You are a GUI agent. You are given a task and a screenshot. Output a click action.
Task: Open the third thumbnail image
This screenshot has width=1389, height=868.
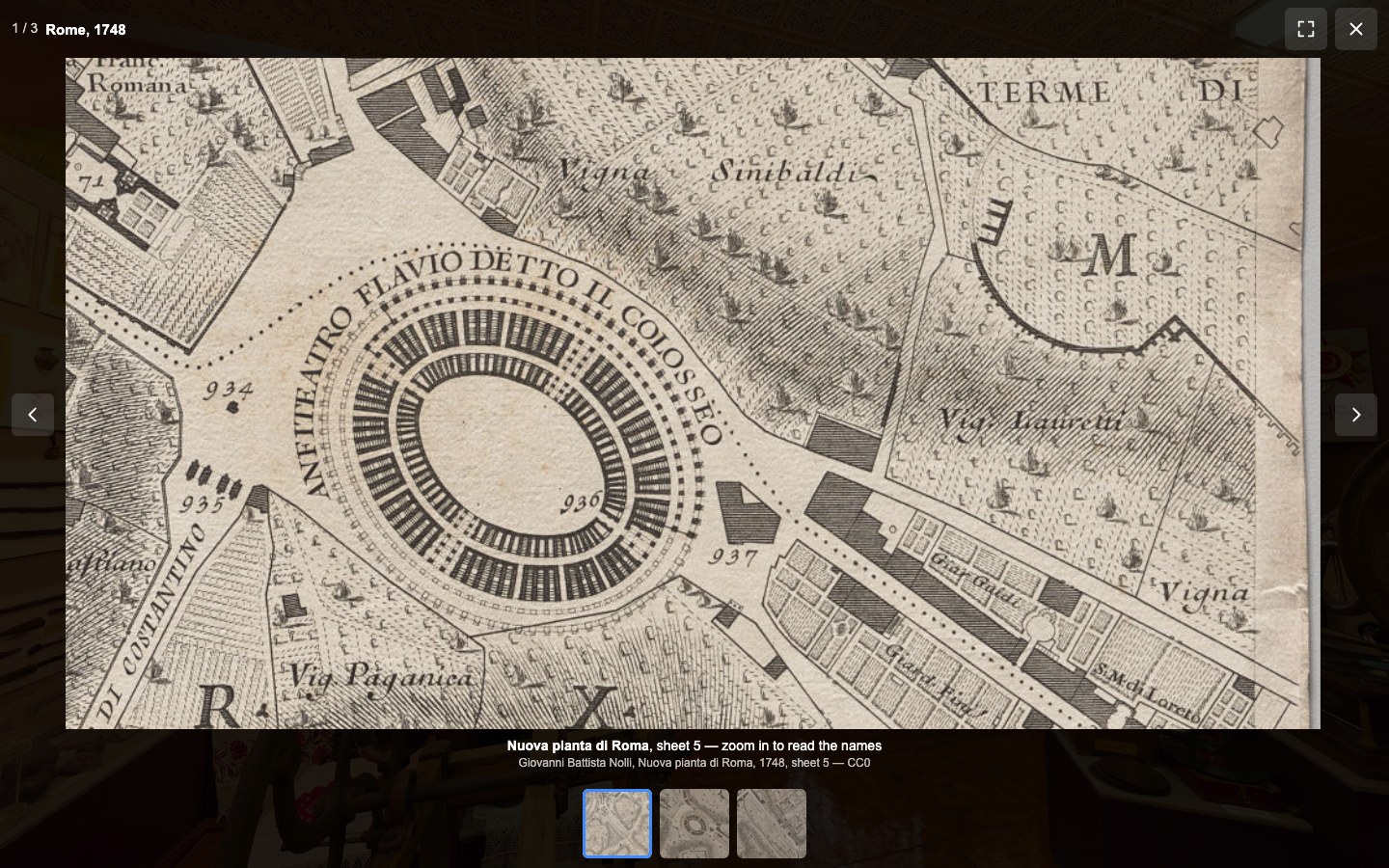tap(772, 824)
